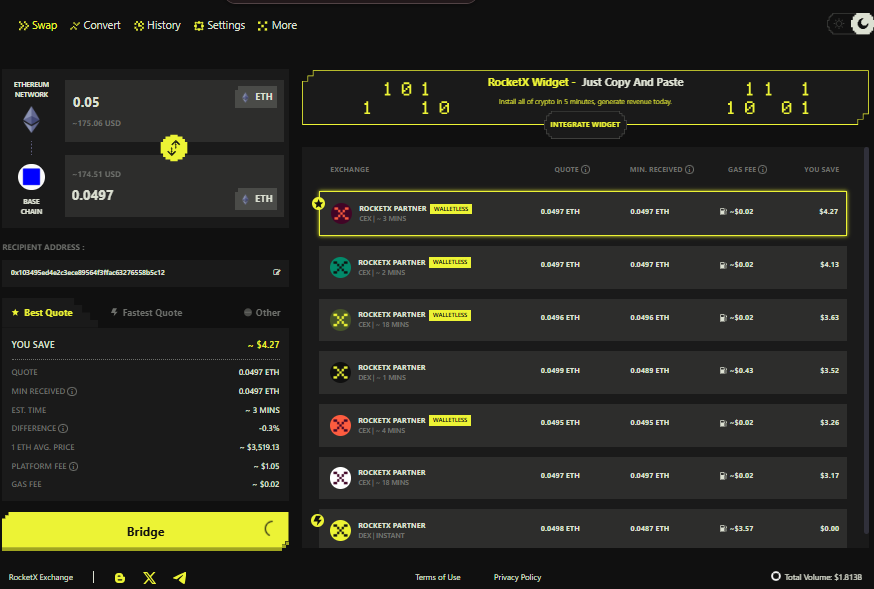
Task: Open the History tab
Action: pos(158,25)
